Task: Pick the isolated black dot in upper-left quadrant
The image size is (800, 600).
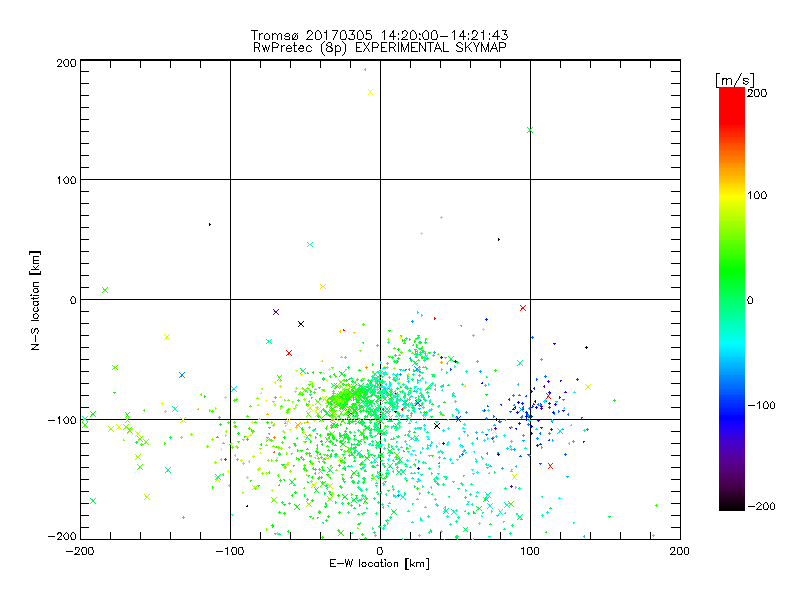Action: click(209, 224)
